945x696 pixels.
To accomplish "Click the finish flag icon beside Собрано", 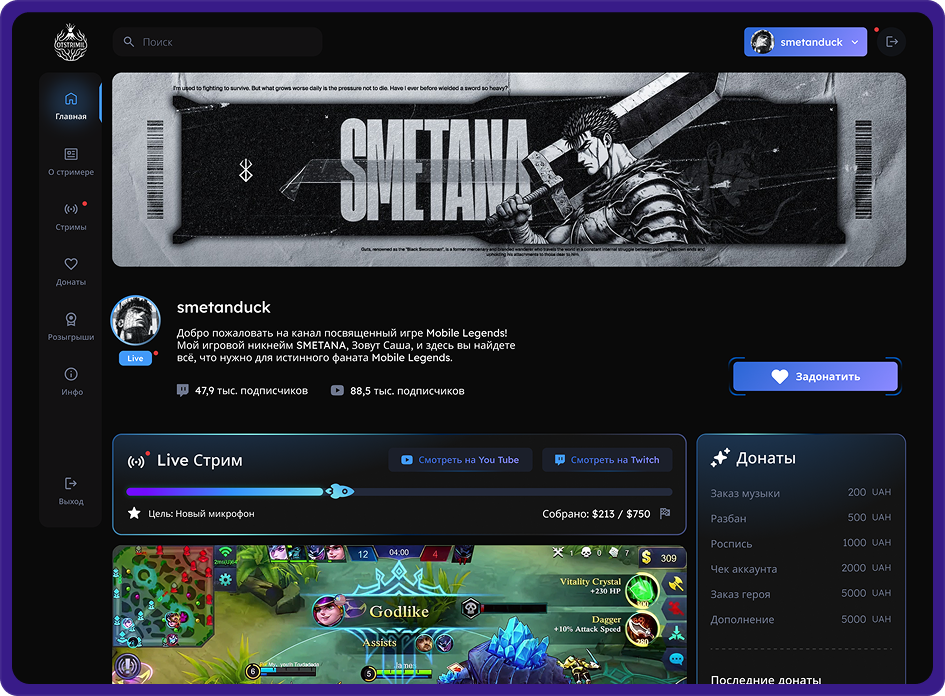I will [665, 513].
